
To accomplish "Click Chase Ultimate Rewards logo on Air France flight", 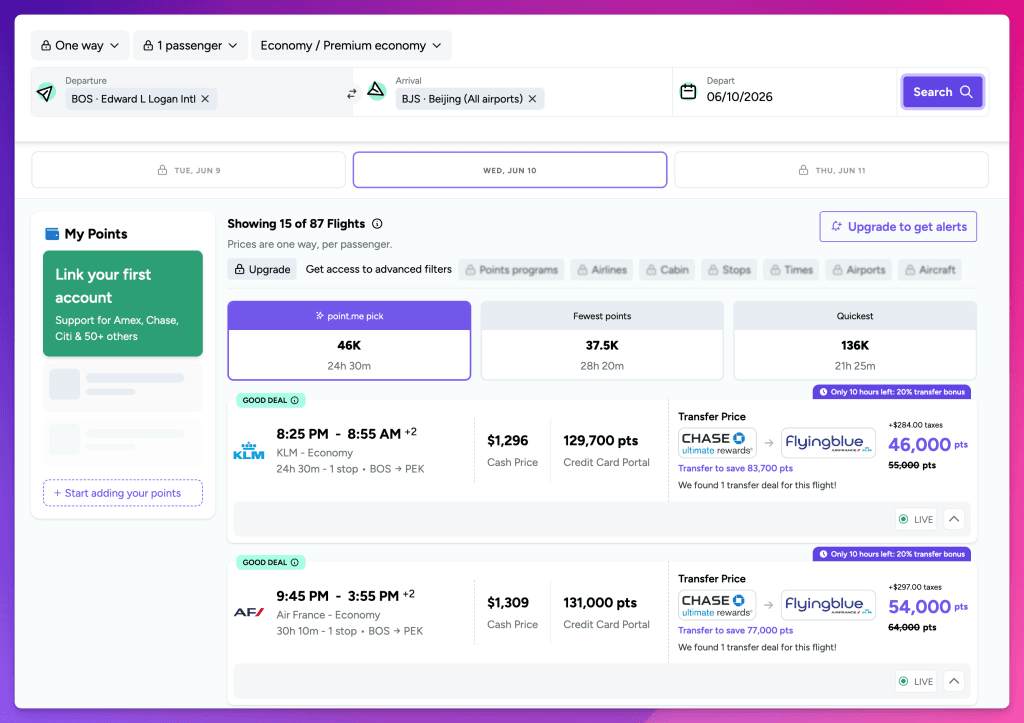I will point(717,604).
